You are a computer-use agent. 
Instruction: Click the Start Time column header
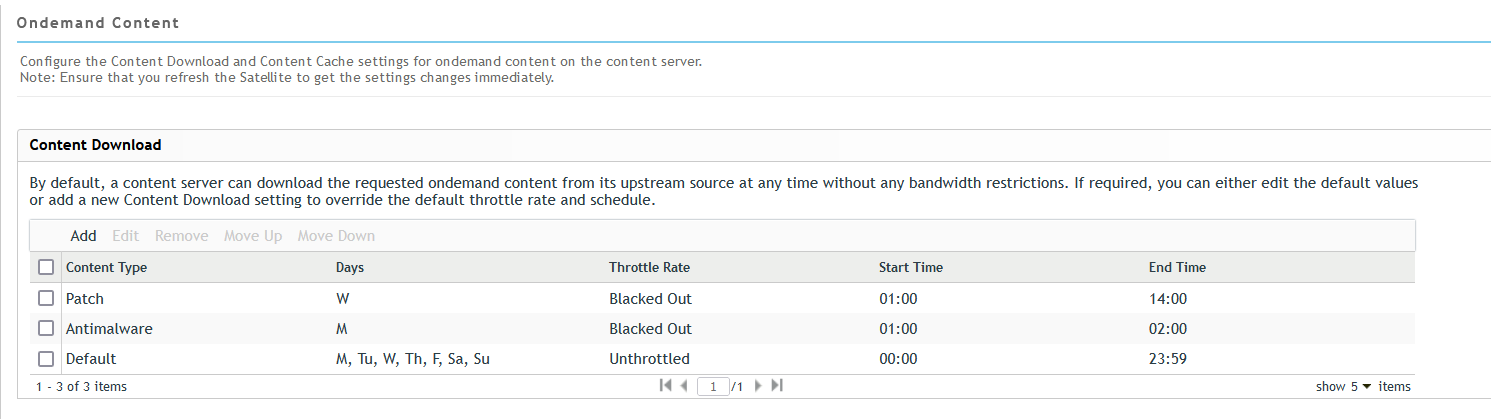(910, 267)
